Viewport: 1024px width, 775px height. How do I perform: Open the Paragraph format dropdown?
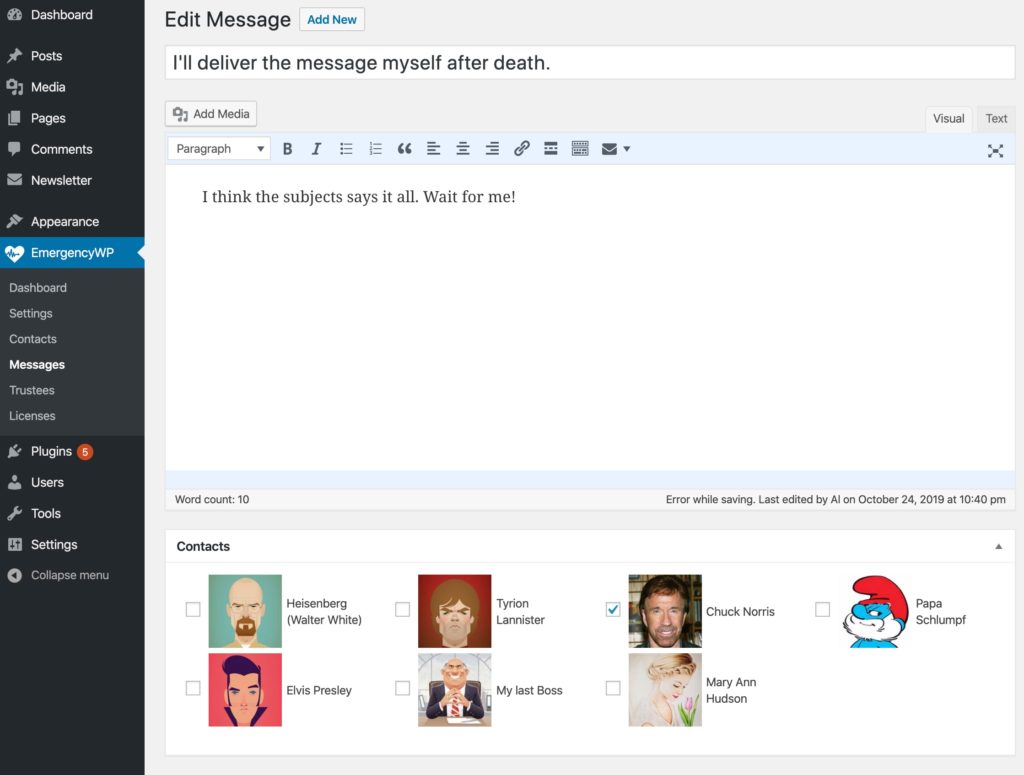point(219,149)
